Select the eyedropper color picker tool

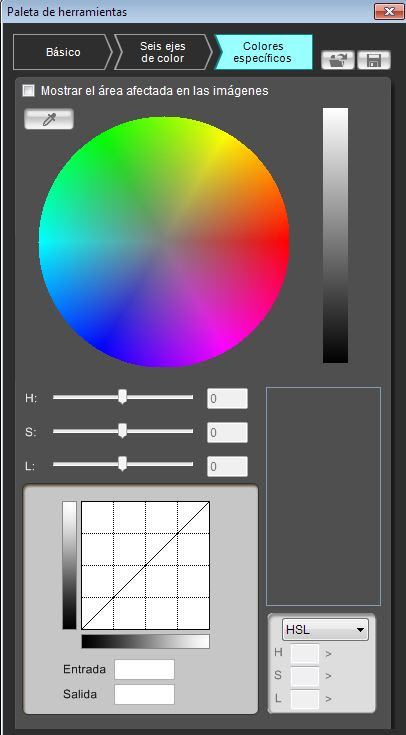coord(49,120)
